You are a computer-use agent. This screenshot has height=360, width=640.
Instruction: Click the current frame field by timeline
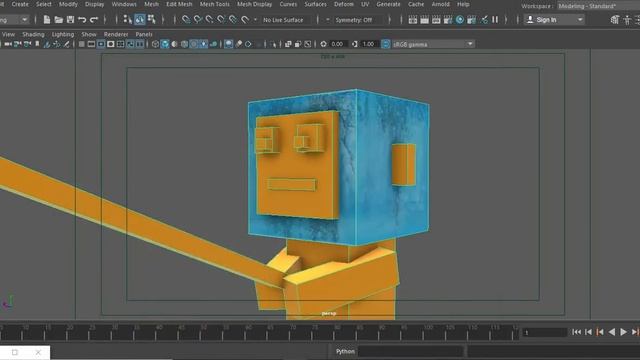click(x=544, y=333)
